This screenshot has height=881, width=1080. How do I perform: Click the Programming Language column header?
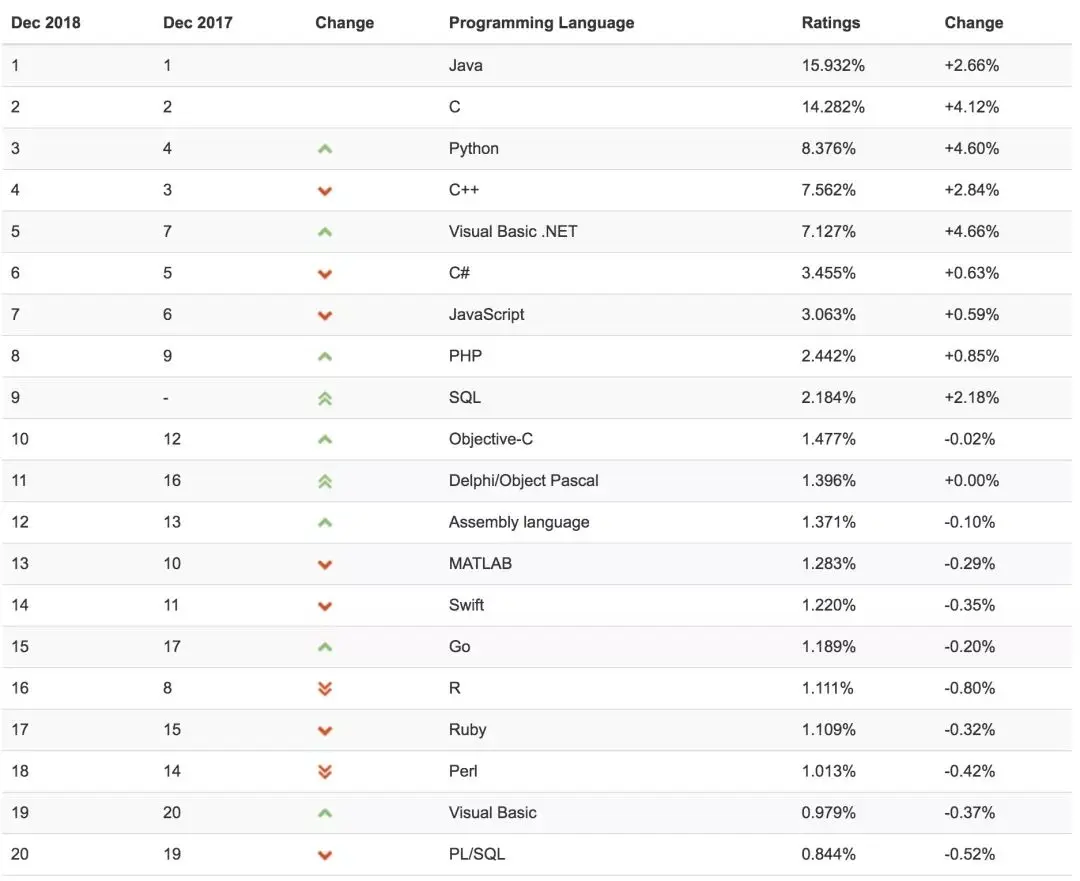coord(541,23)
